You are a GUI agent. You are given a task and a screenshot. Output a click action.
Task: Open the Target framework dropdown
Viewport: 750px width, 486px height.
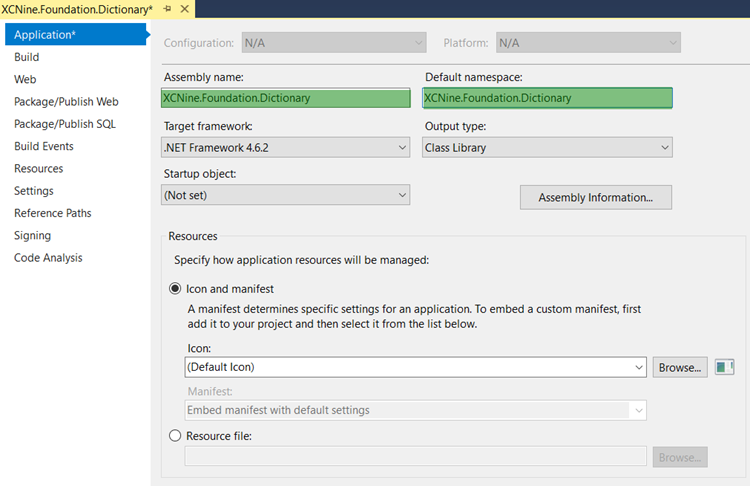286,147
